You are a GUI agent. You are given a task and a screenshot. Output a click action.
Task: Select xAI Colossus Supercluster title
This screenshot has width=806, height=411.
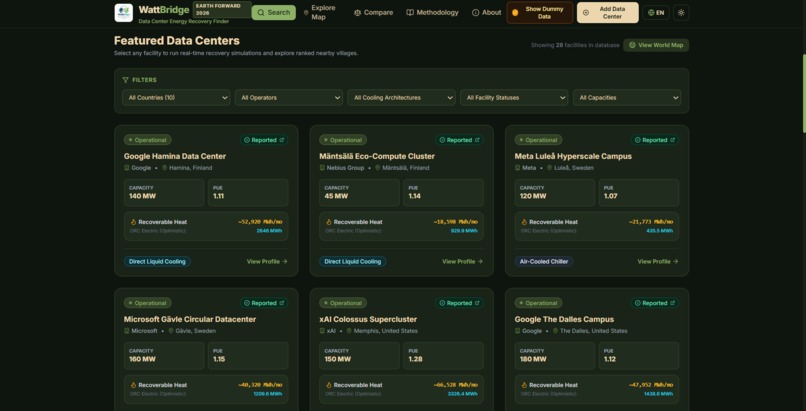pyautogui.click(x=368, y=319)
